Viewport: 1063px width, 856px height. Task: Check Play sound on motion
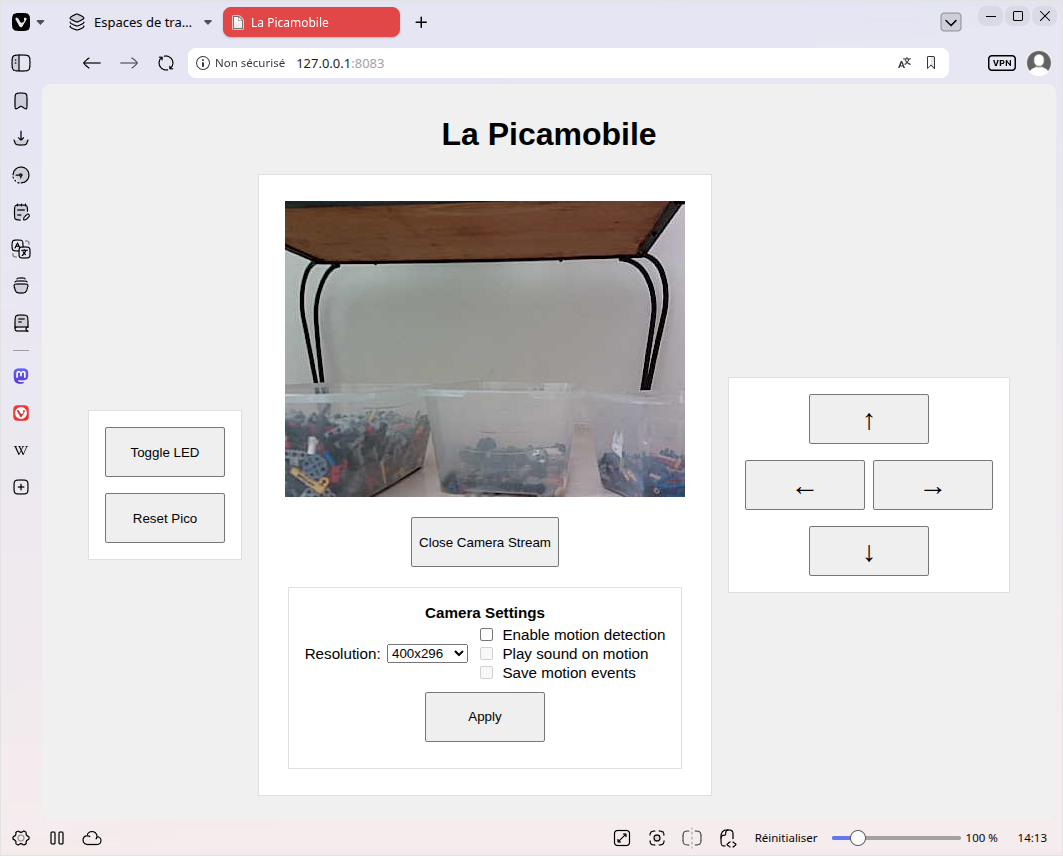coord(487,653)
